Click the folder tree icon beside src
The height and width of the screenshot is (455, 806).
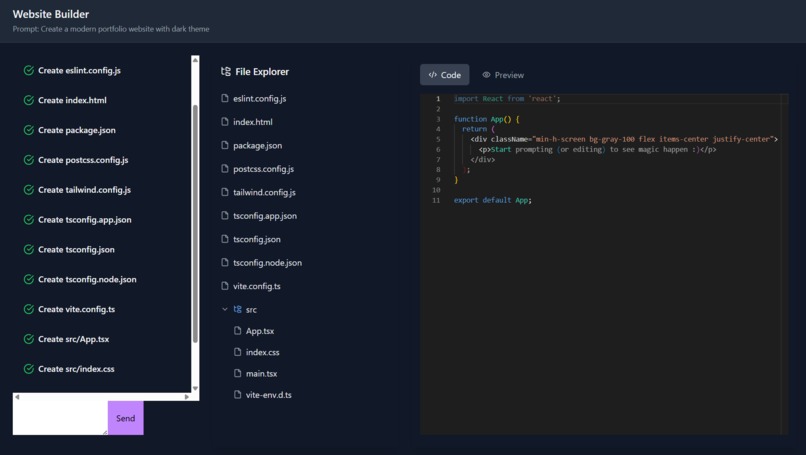[x=237, y=309]
